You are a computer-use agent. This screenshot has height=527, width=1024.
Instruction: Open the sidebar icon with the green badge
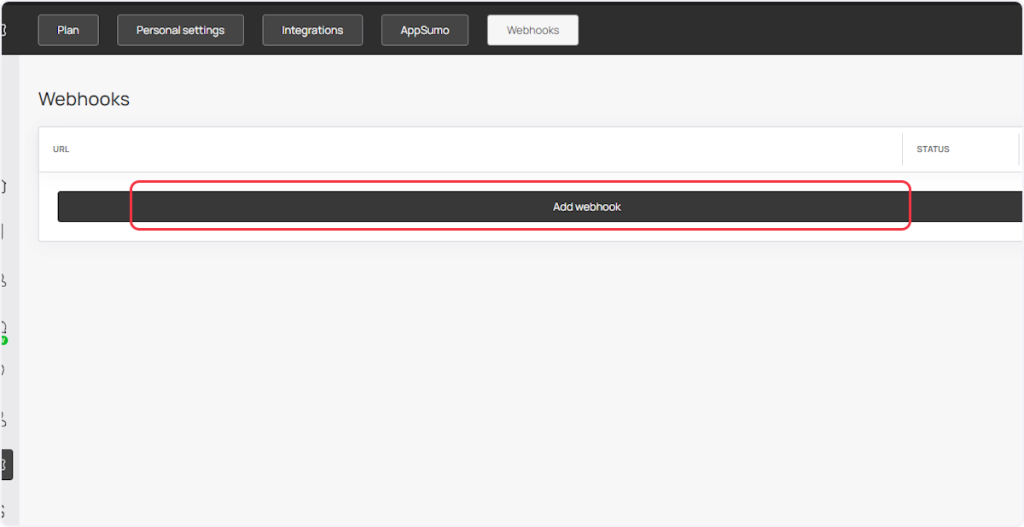coord(3,328)
